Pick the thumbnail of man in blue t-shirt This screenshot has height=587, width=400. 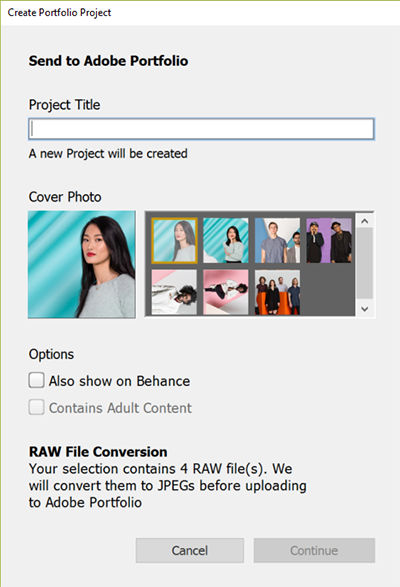coord(277,240)
